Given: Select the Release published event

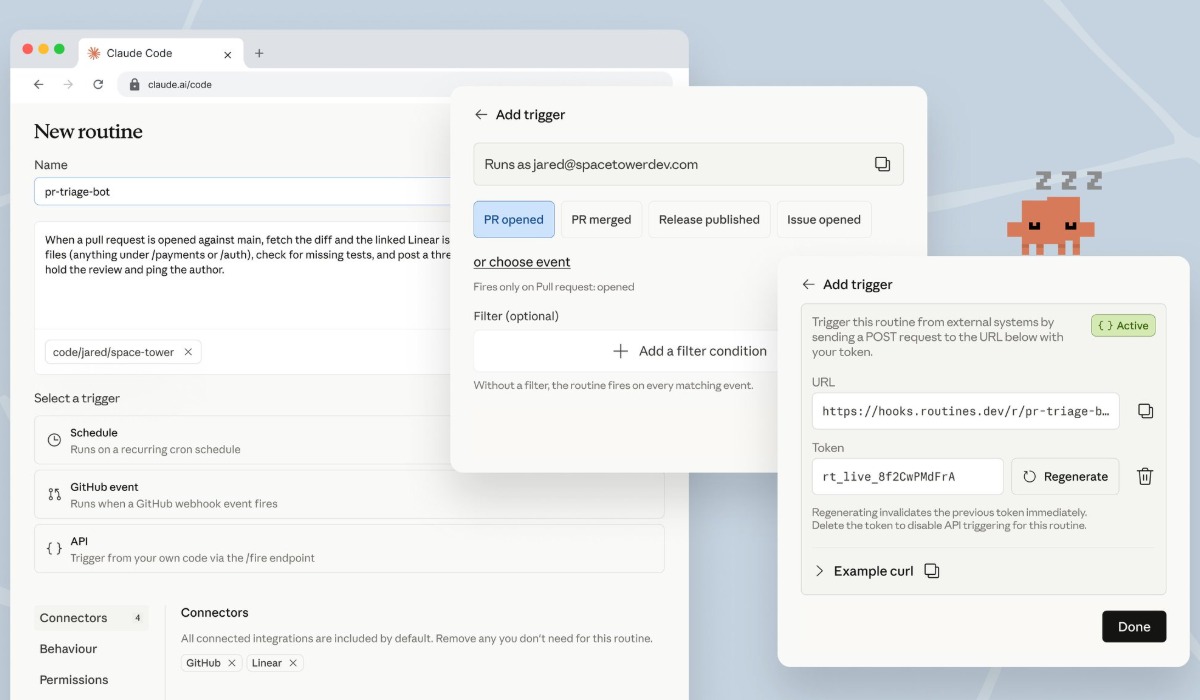Looking at the screenshot, I should [x=709, y=219].
